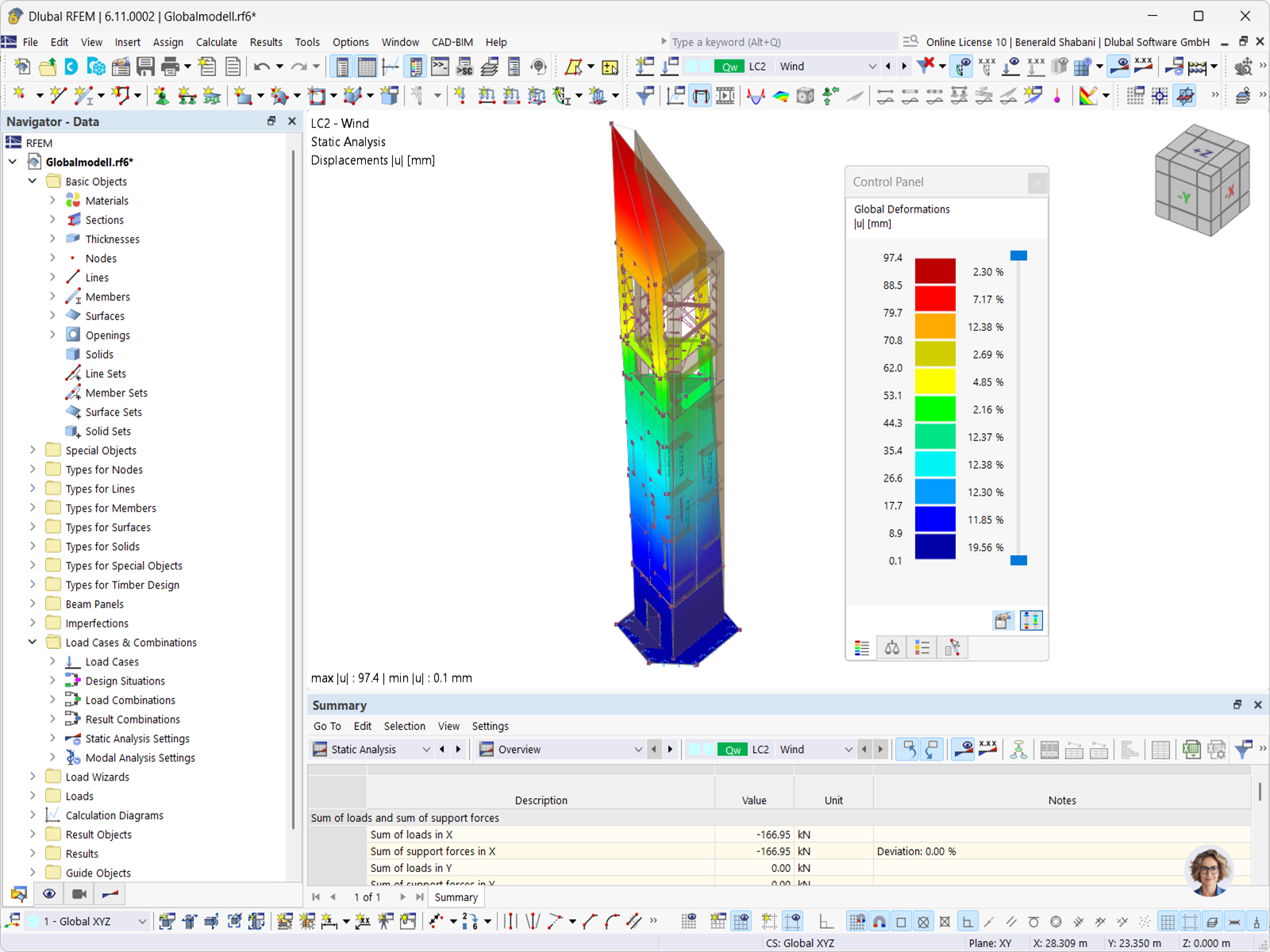The image size is (1270, 952).
Task: Click the assistant avatar icon
Action: click(x=1209, y=871)
